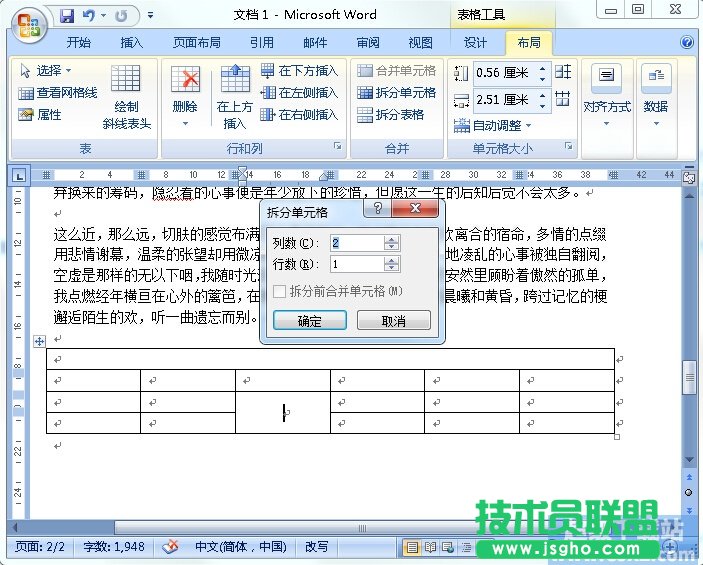The width and height of the screenshot is (703, 565).
Task: Check the 拆分前合并单元格 checkbox
Action: 280,290
